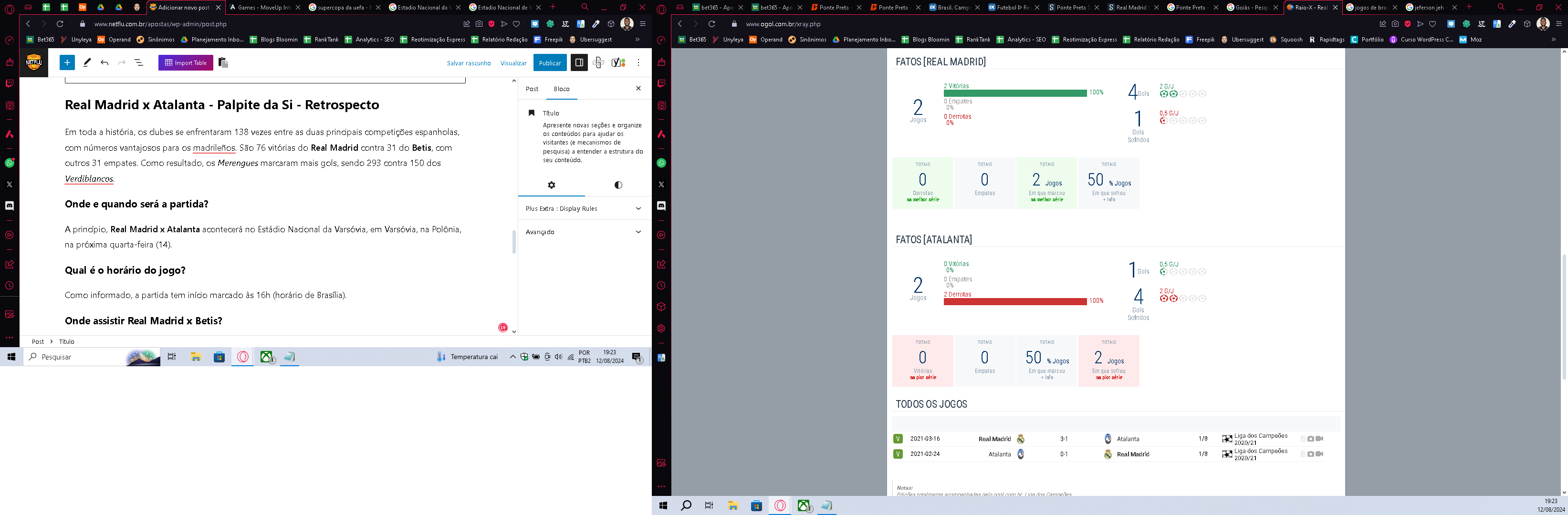
Task: Click Real Madrid 2 G/J rating stars
Action: tap(1183, 94)
